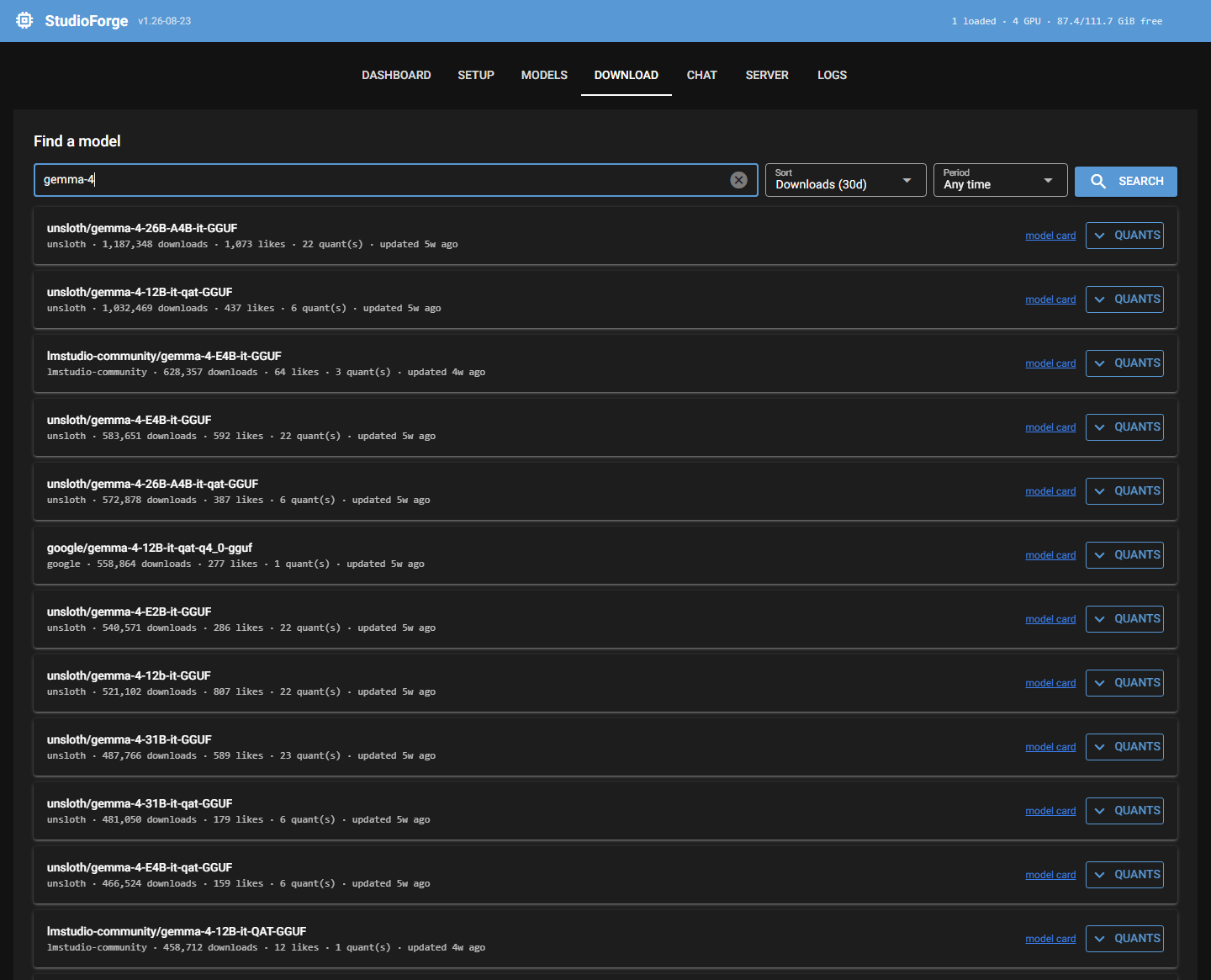1211x980 pixels.
Task: Open model card for unsloth/gemma-4-26B-A4B-it-GGUF
Action: tap(1050, 236)
